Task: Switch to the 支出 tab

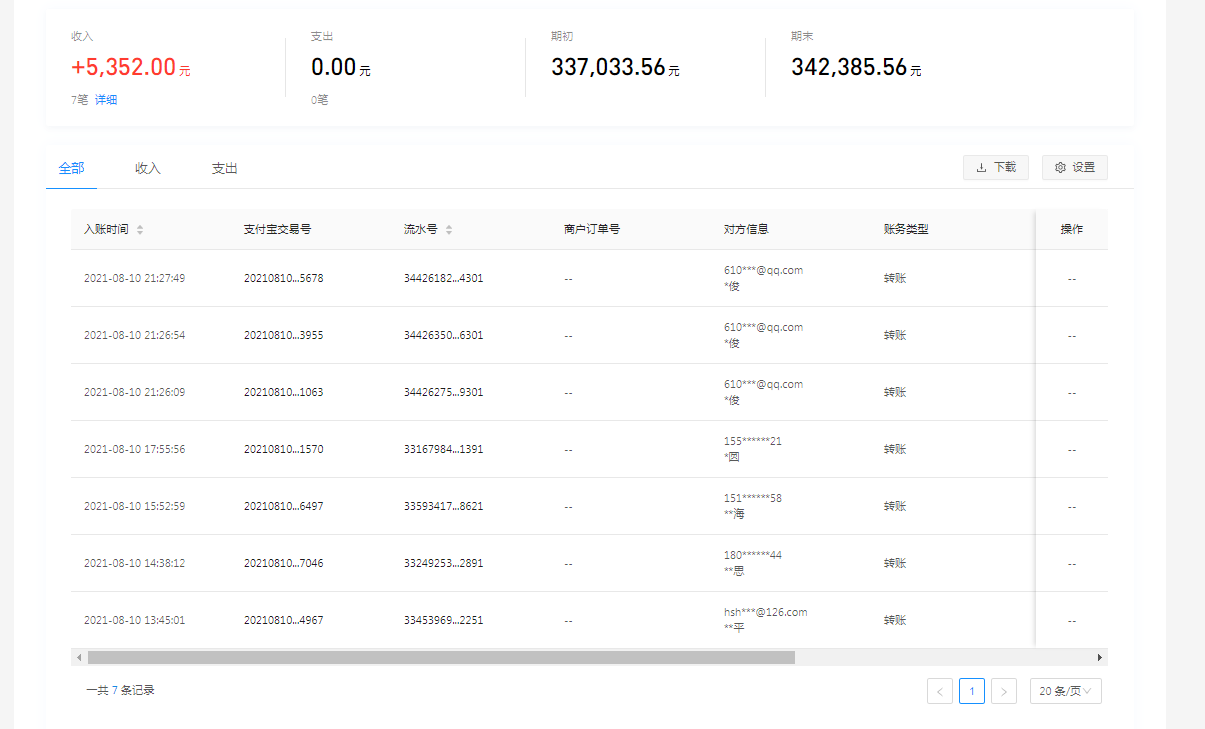Action: tap(224, 168)
